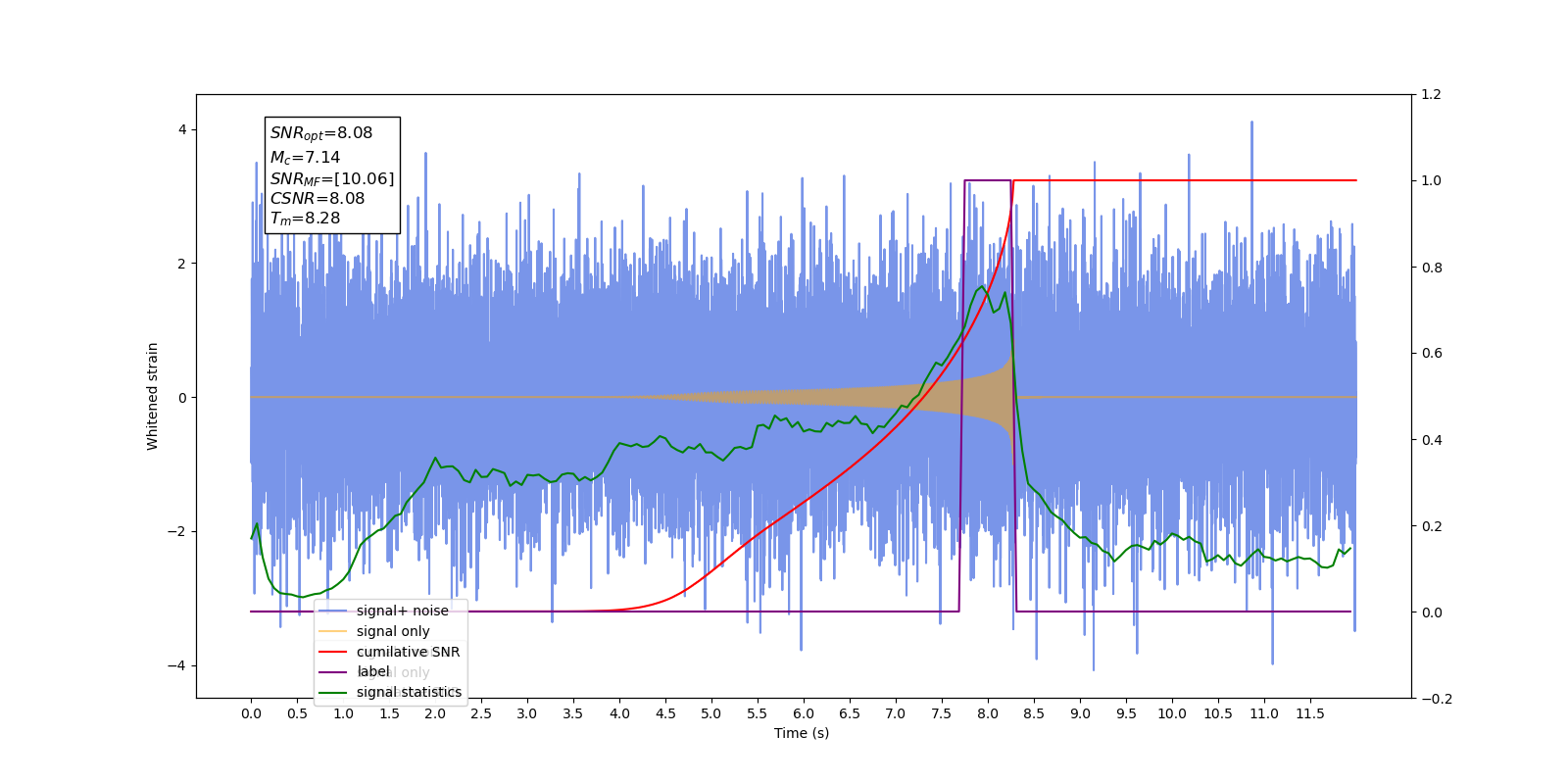
Task: Click the 0.5 tick label on the time axis
Action: click(x=297, y=713)
